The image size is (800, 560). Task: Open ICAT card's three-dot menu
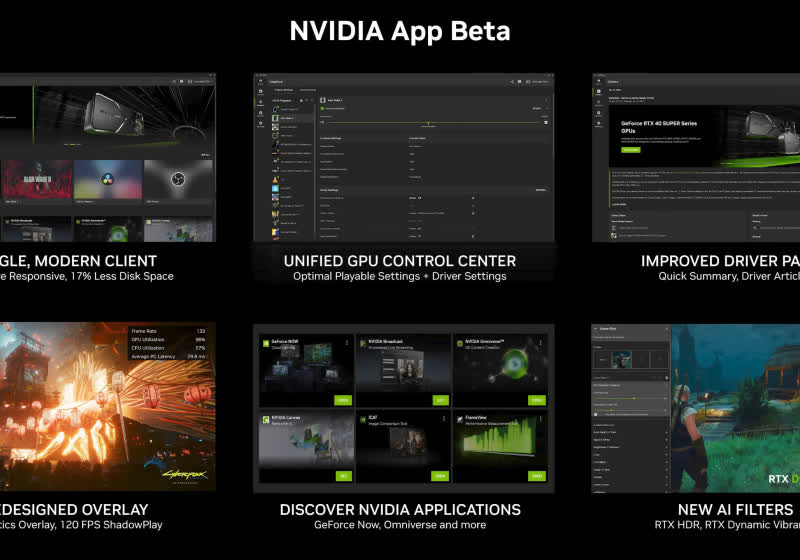(444, 419)
